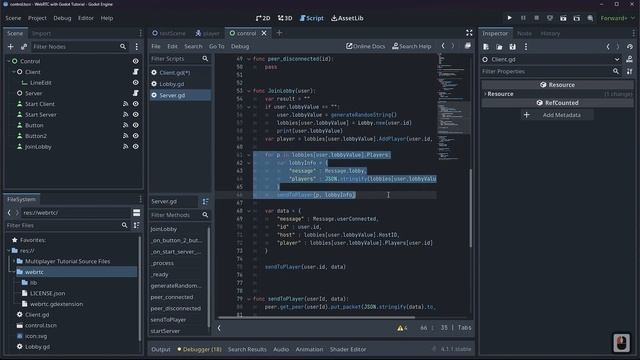
Task: Toggle visibility of Button2 node
Action: tap(136, 136)
